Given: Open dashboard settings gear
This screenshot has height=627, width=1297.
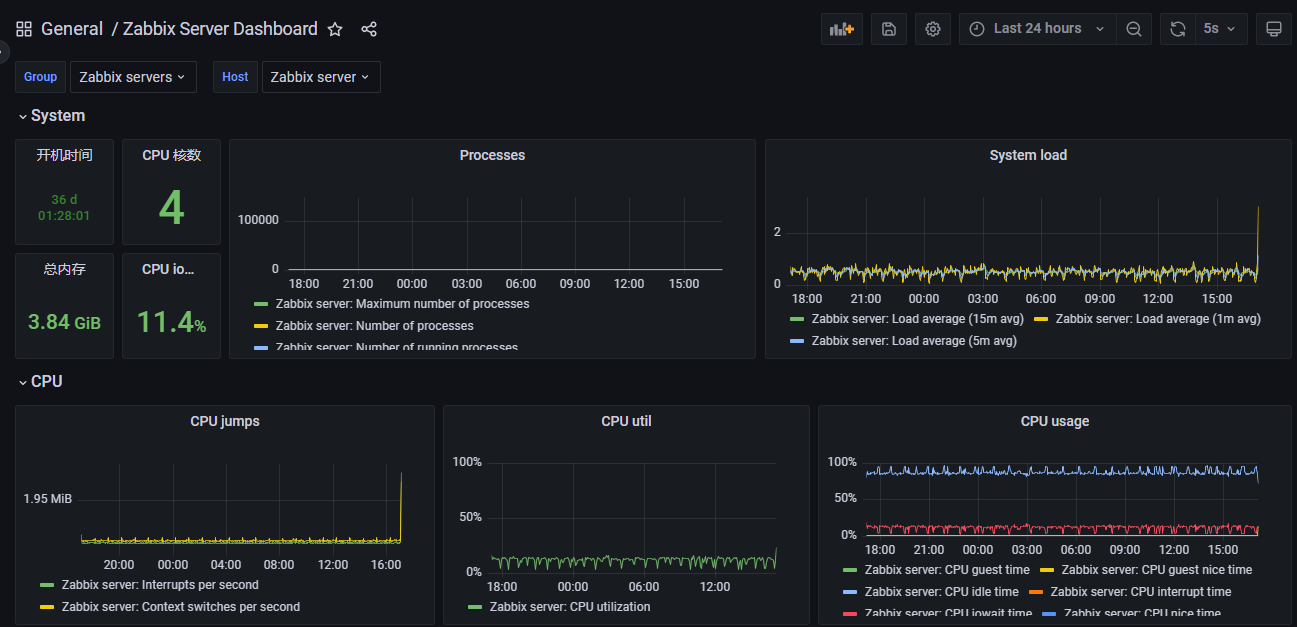Looking at the screenshot, I should (933, 29).
